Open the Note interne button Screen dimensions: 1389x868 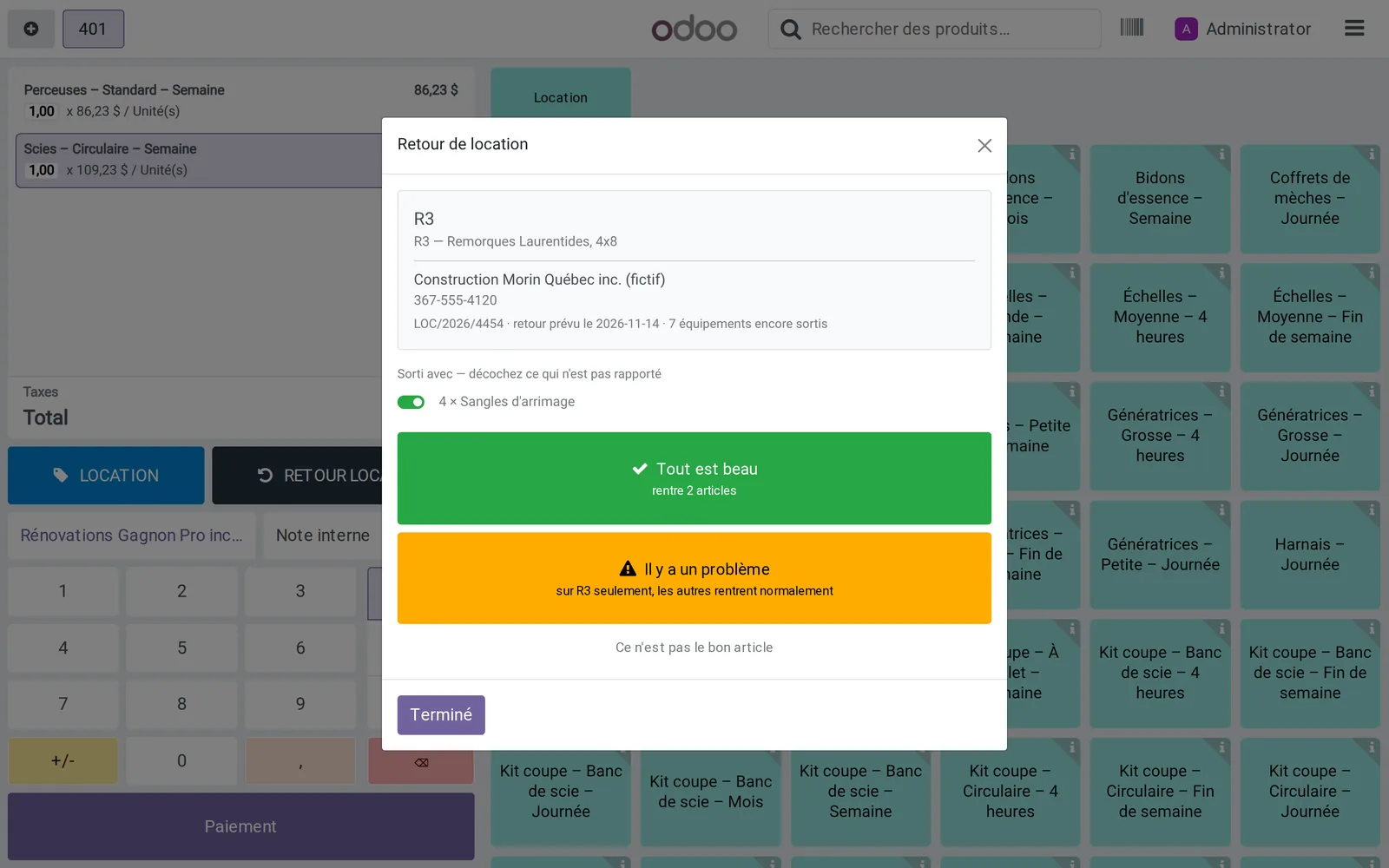[x=322, y=536]
